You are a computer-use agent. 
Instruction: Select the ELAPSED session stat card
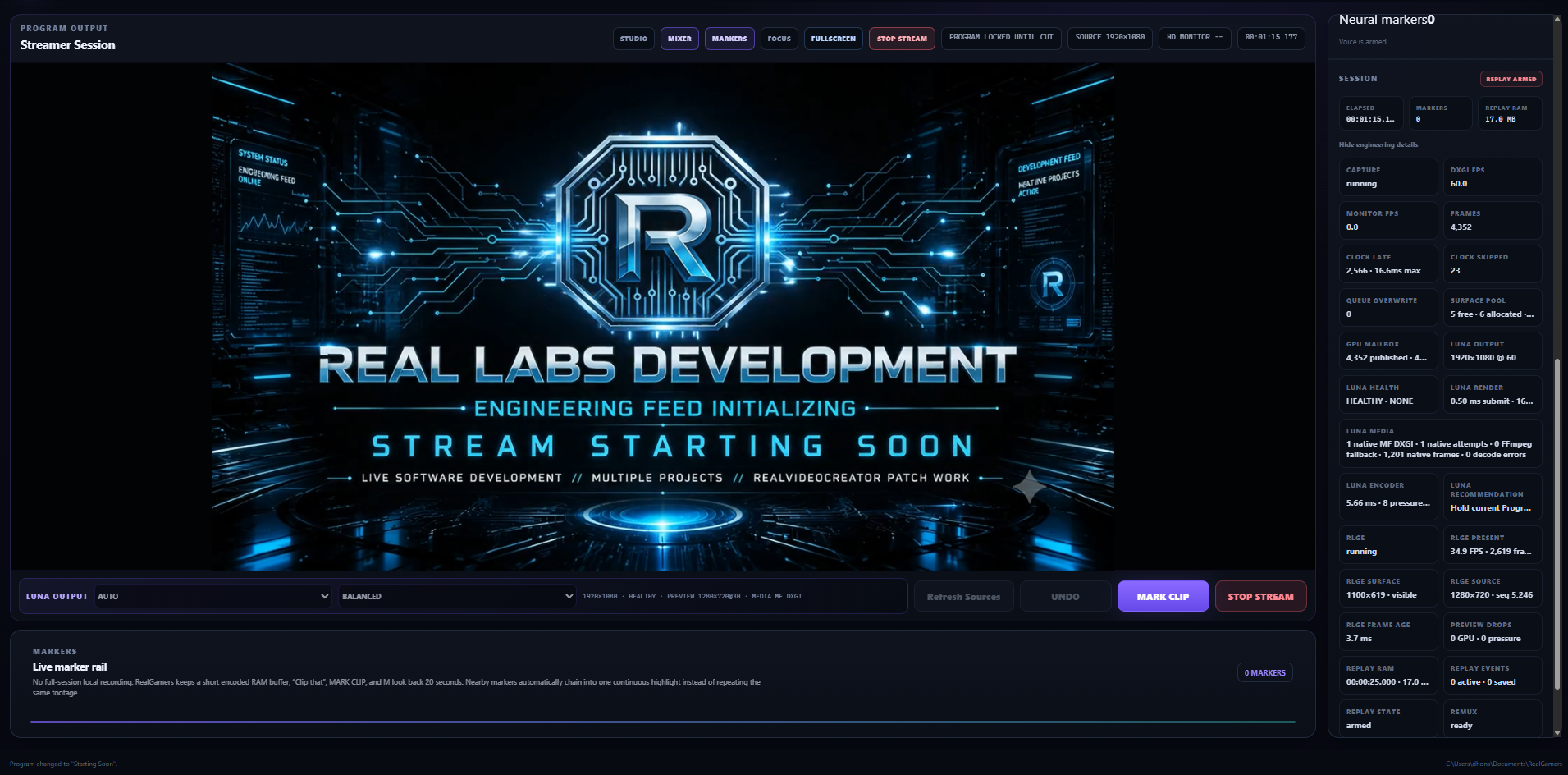[1371, 113]
